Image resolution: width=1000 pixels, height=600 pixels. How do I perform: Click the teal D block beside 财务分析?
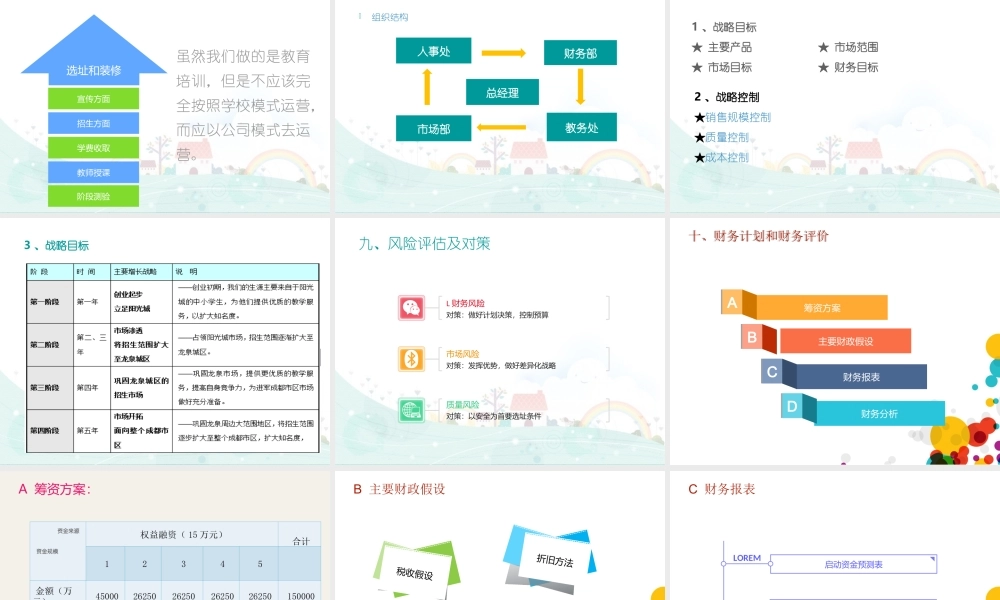point(793,408)
